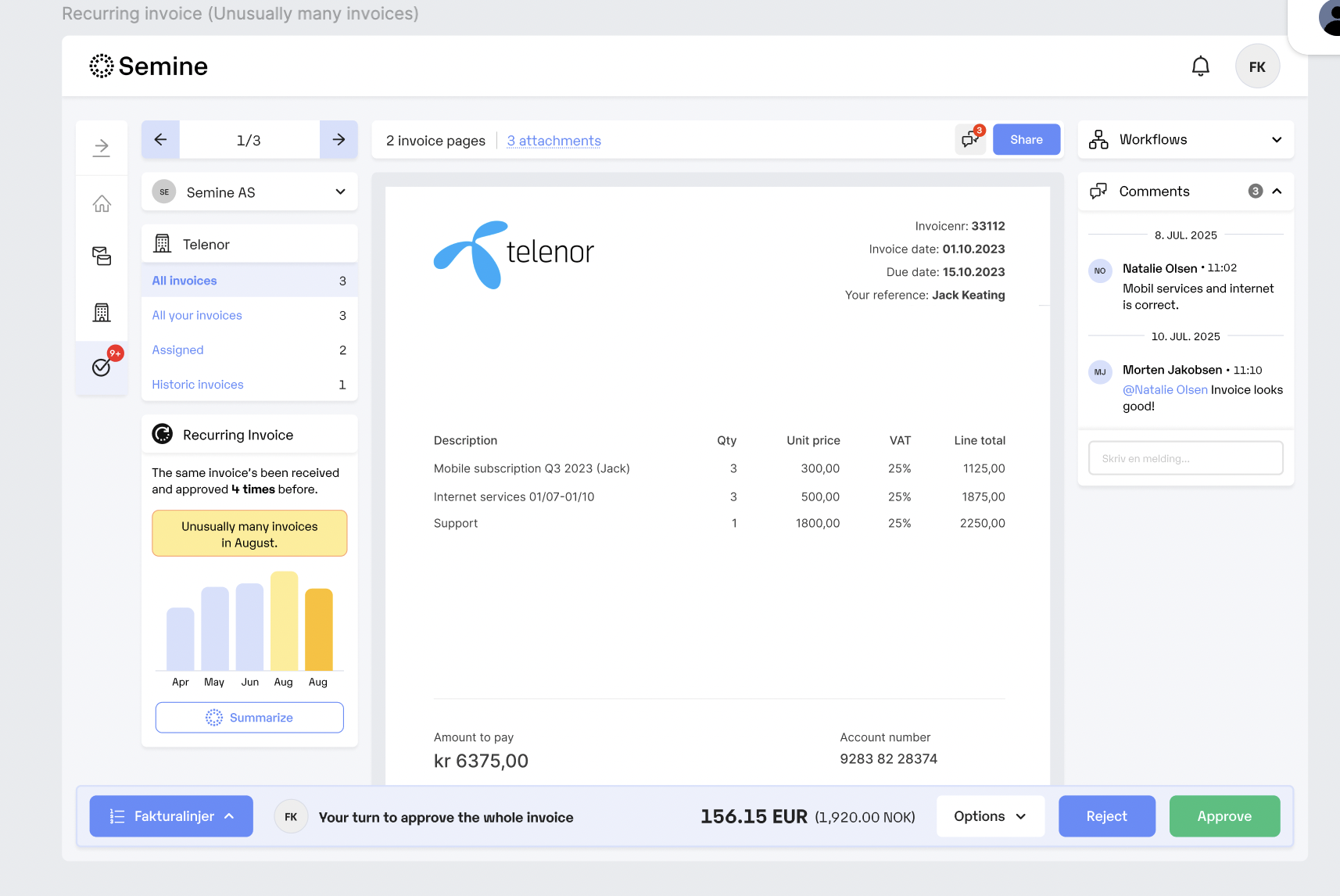Click the Telenor logo on the invoice
1340x896 pixels.
point(514,254)
